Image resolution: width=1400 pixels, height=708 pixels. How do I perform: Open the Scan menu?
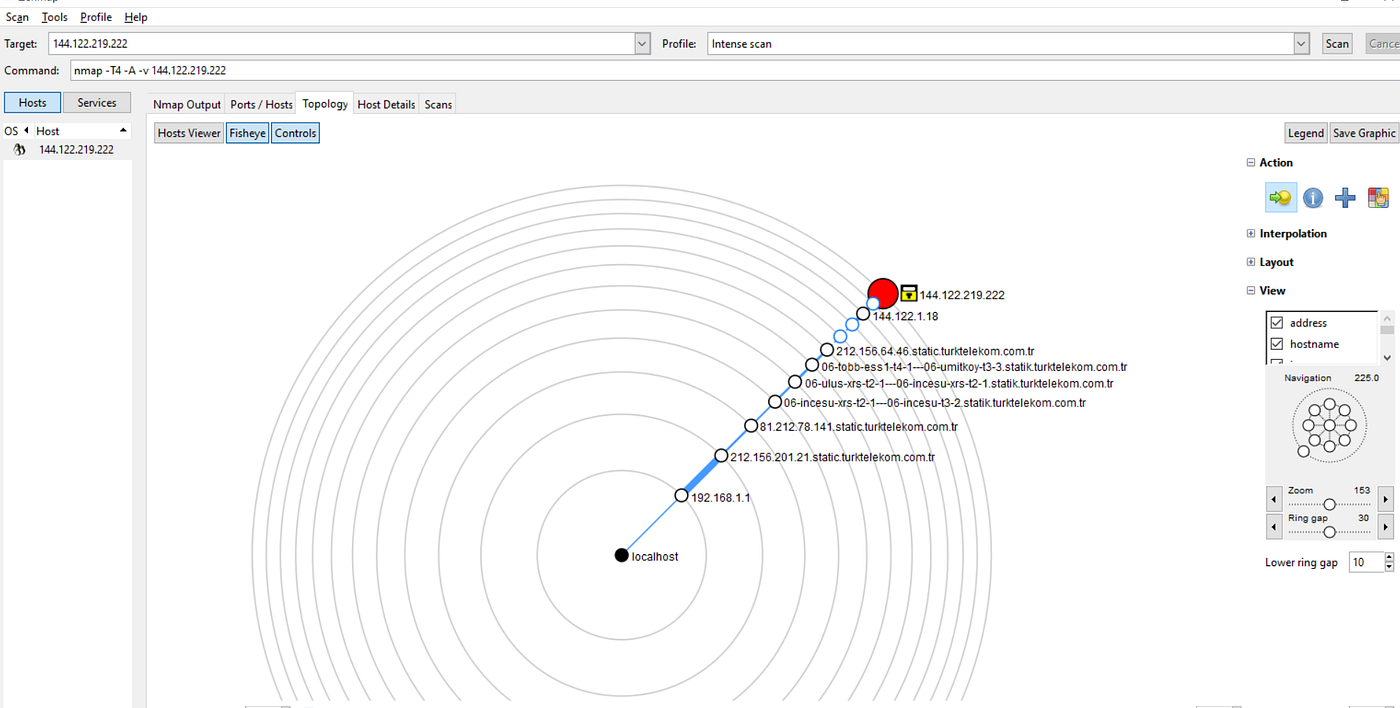[x=17, y=17]
